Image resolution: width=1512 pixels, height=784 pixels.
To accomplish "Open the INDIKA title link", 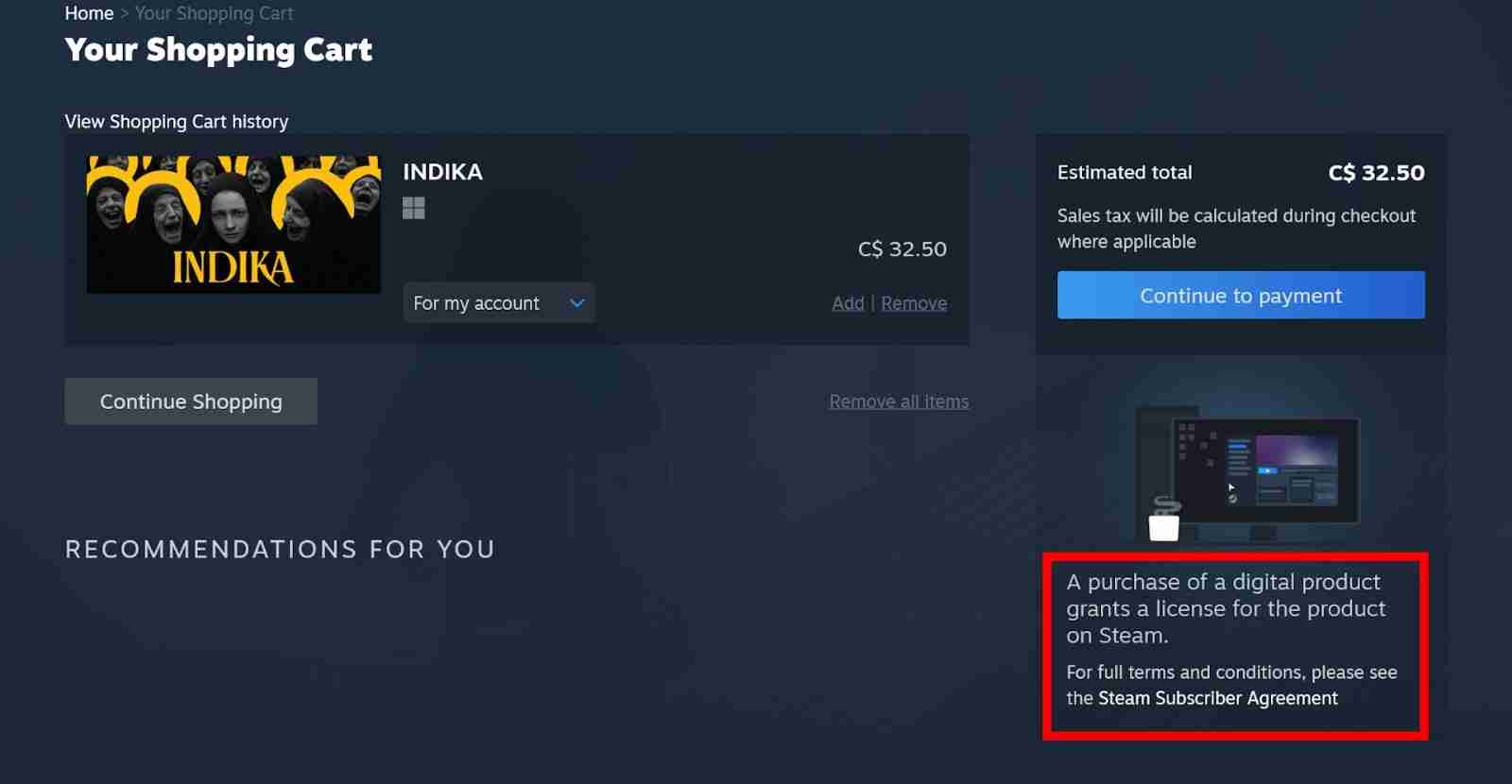I will (442, 172).
